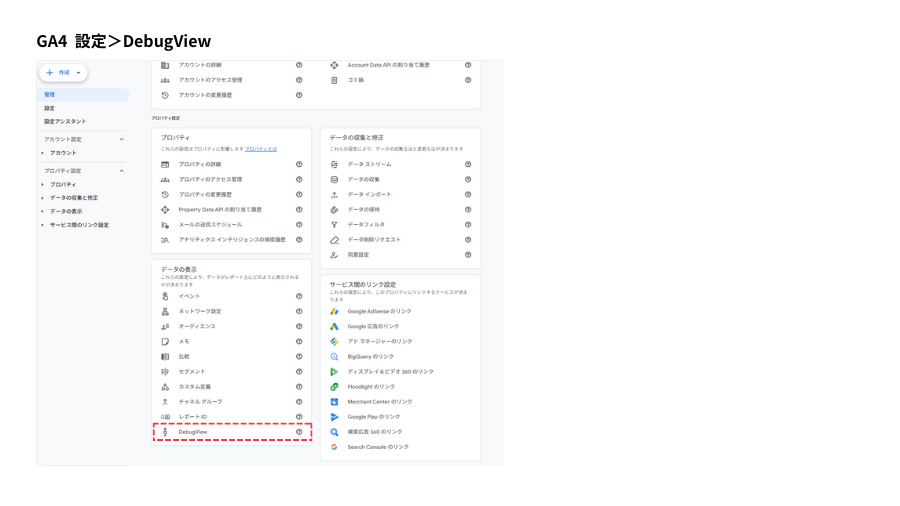
Task: Click the プロパティの変更履歴 history icon
Action: (165, 195)
